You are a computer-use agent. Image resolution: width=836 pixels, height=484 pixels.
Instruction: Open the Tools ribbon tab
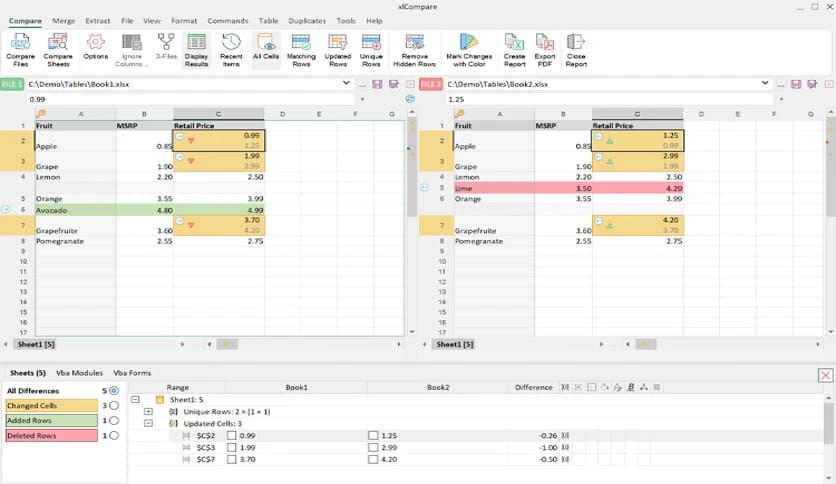[345, 21]
